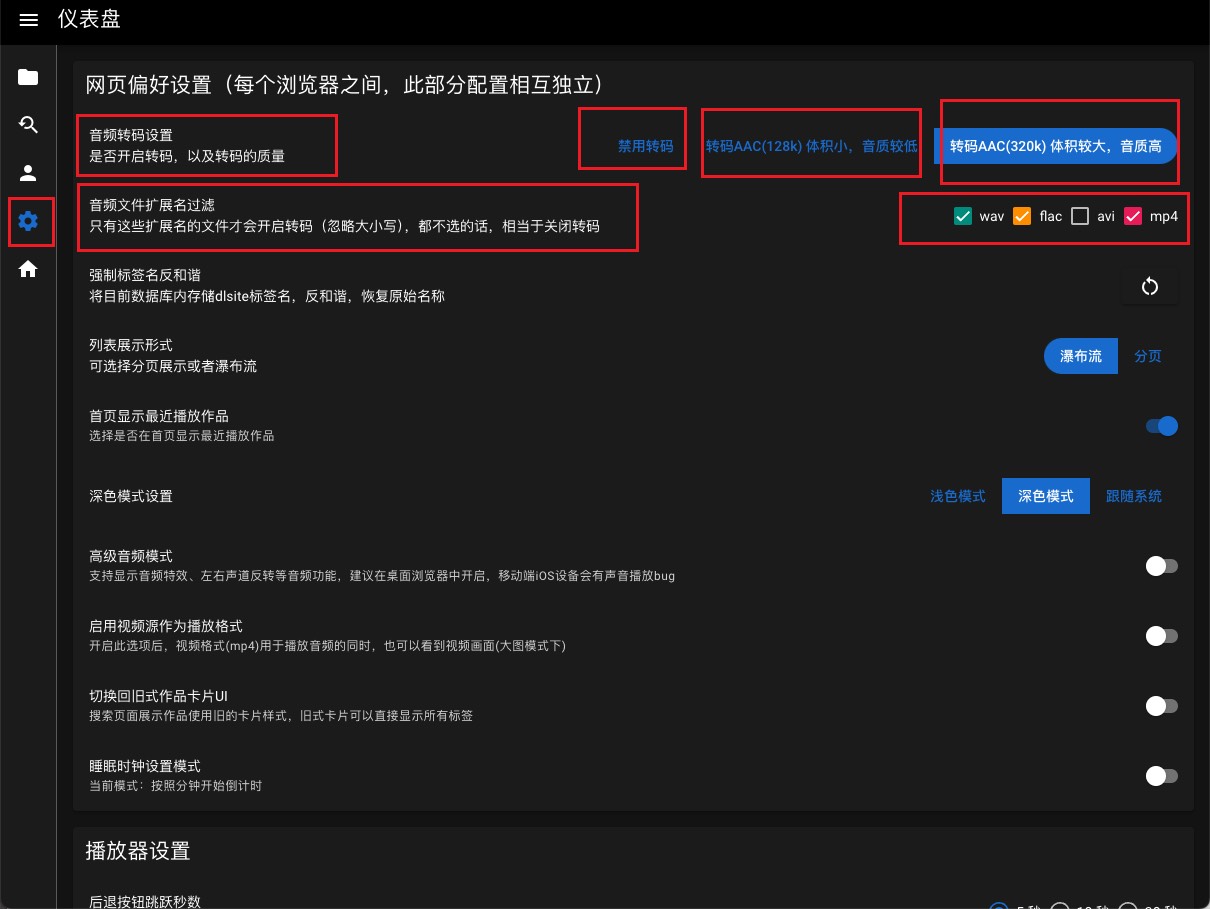Open the folder icon in sidebar
Screen dimensions: 1210x909
[x=28, y=77]
